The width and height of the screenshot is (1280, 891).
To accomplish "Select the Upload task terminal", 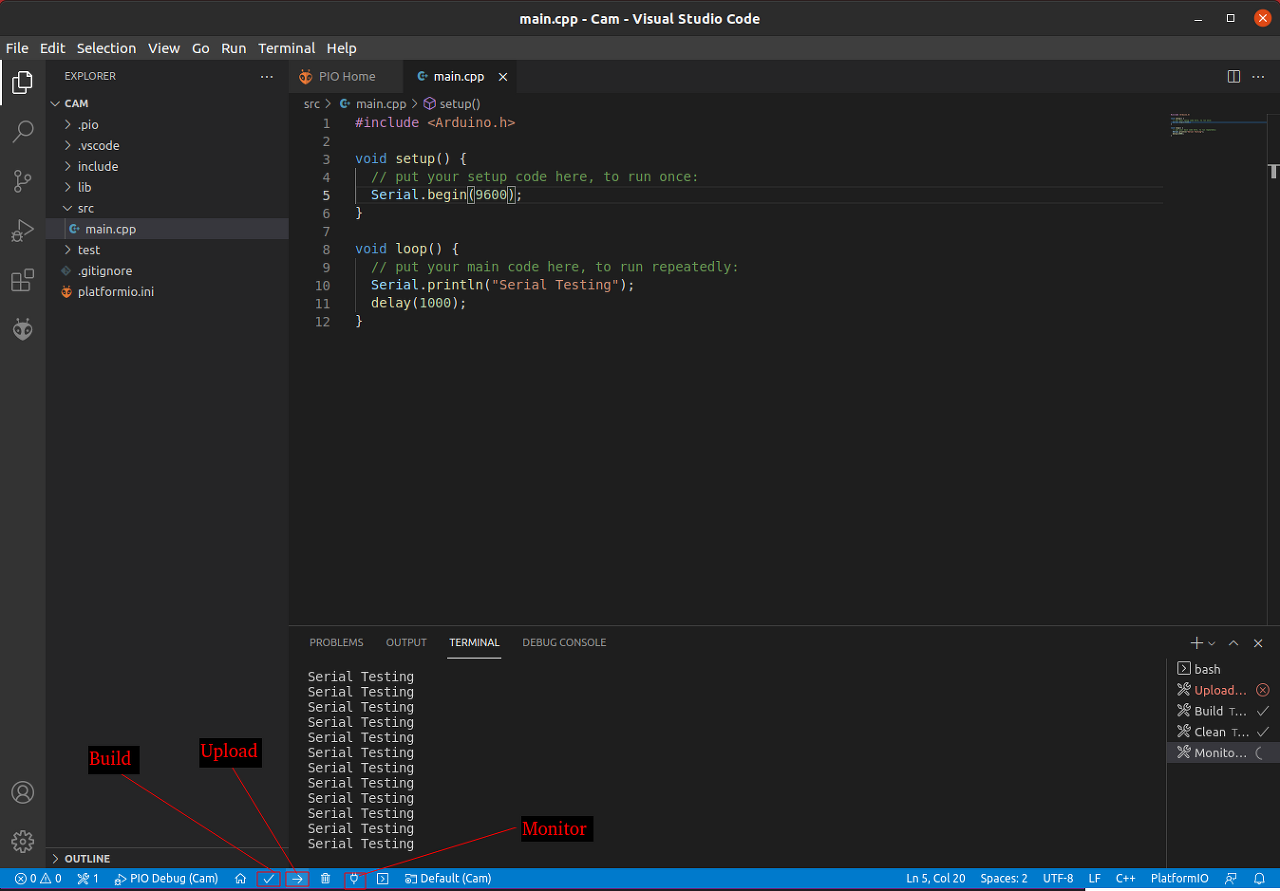I will point(1223,690).
